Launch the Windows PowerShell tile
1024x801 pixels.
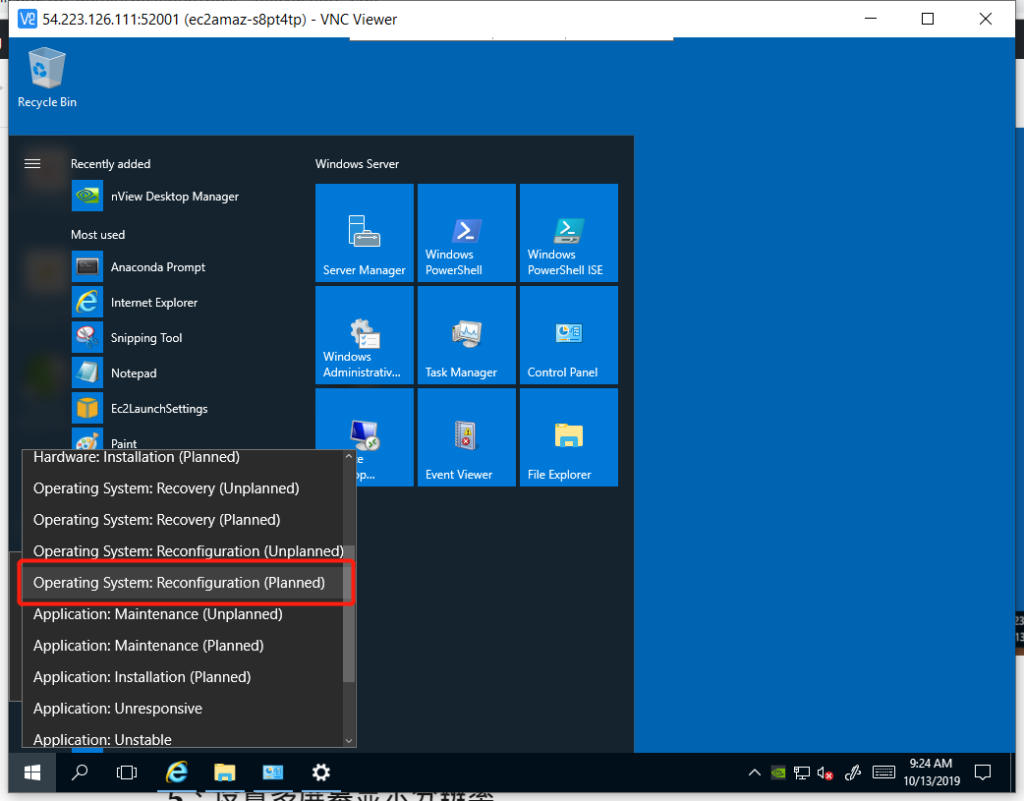[466, 233]
